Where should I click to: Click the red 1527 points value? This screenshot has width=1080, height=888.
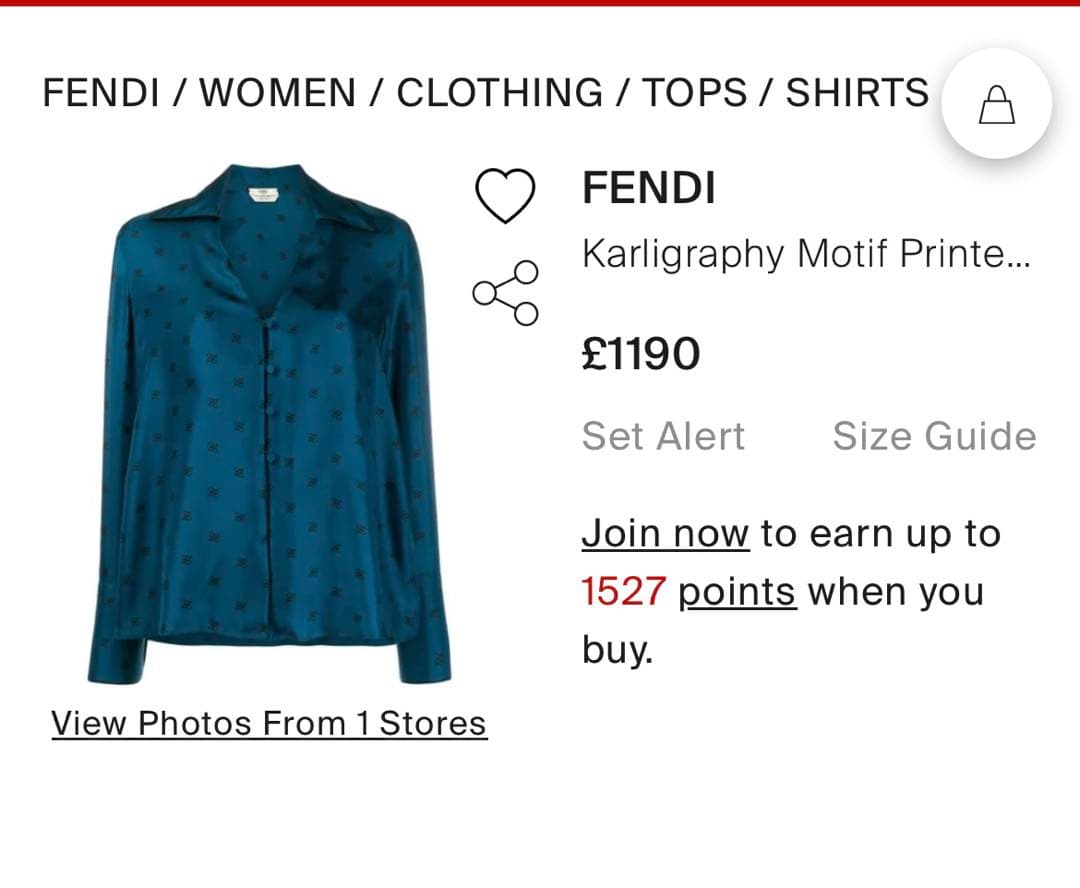(622, 591)
